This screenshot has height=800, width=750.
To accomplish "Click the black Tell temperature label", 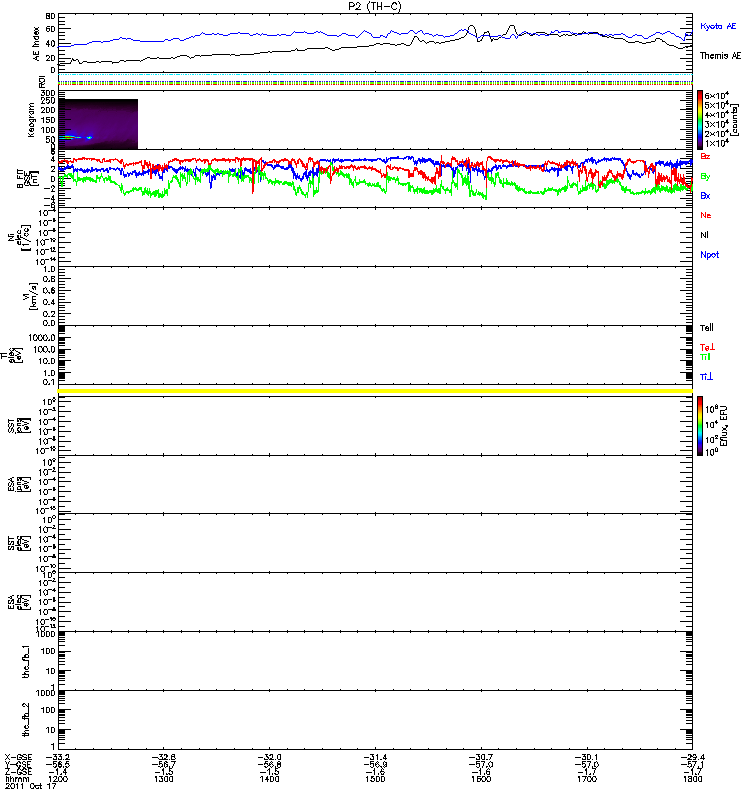I will point(707,328).
